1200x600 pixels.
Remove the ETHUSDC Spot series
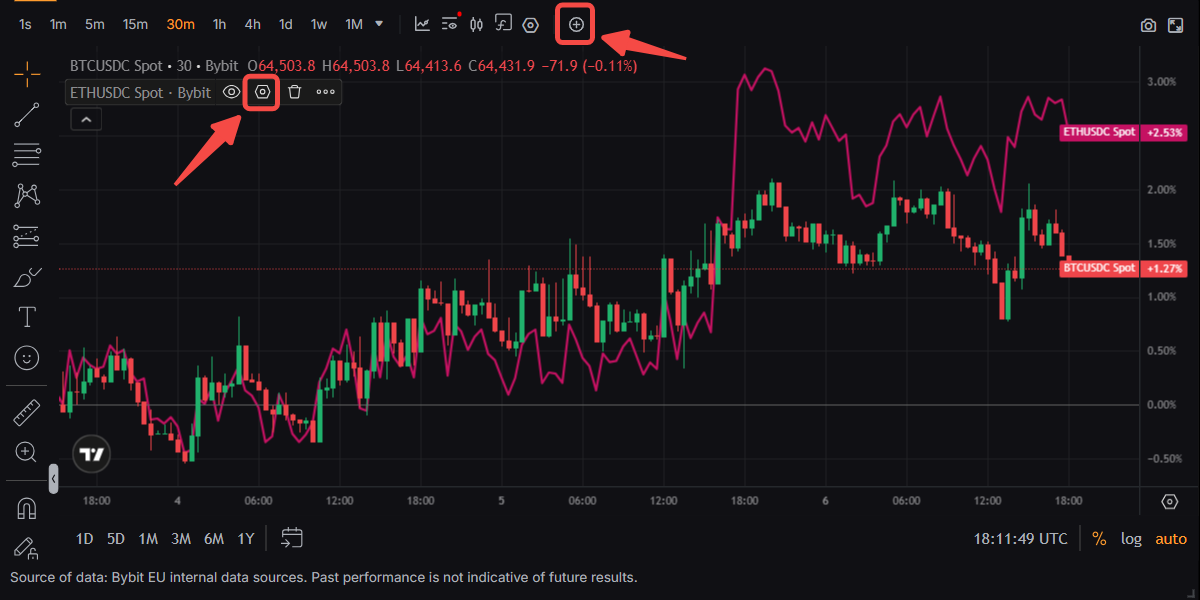[x=294, y=92]
